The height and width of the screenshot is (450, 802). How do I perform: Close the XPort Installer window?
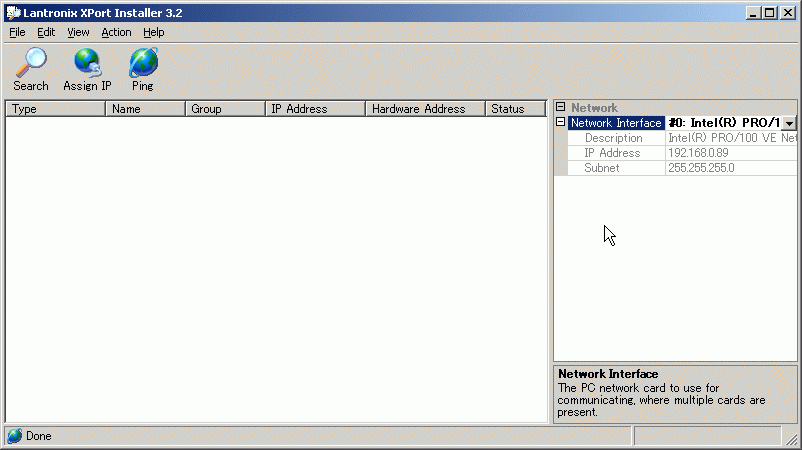click(788, 13)
